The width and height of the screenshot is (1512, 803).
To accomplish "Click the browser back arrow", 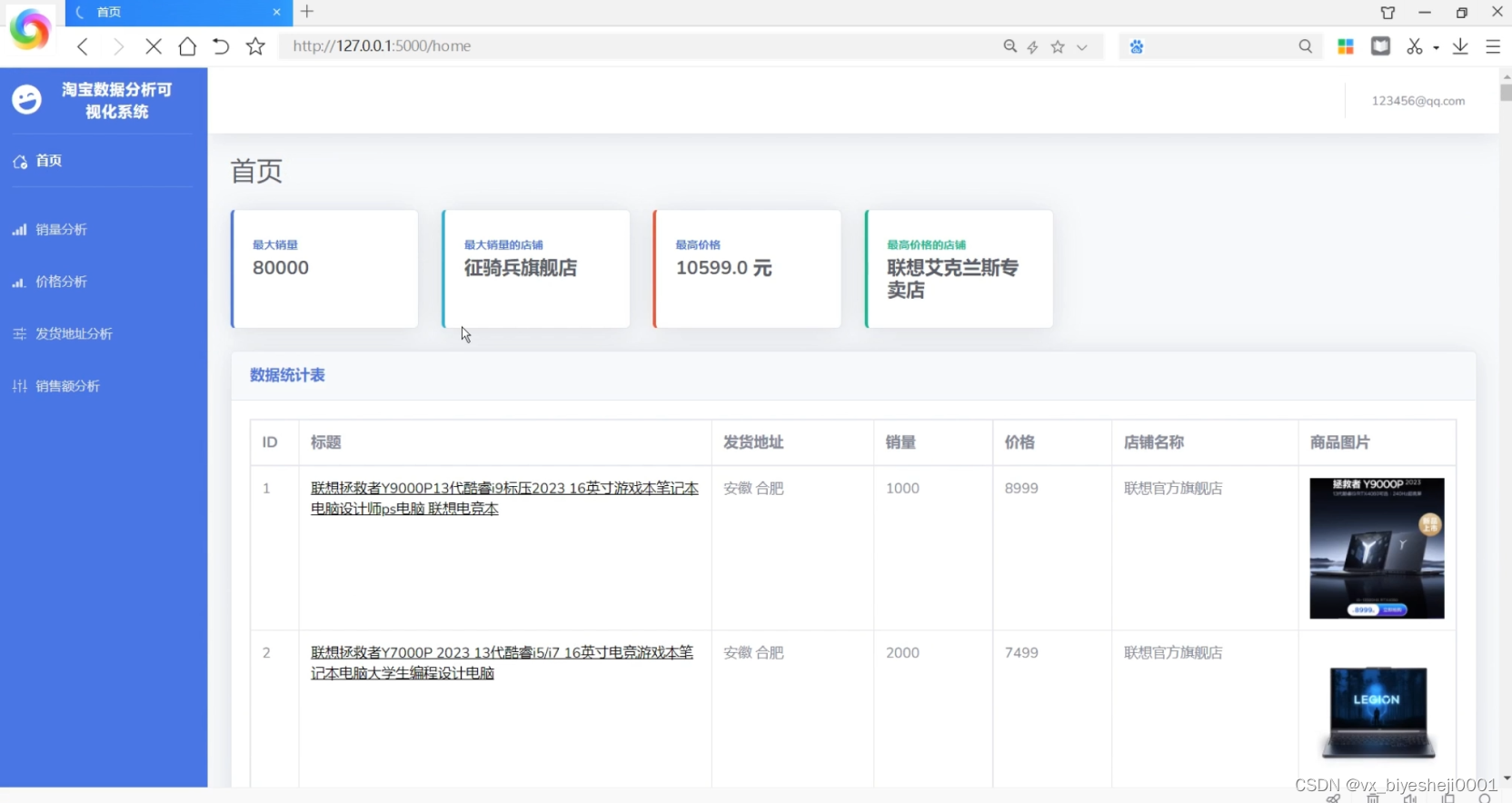I will pos(83,46).
